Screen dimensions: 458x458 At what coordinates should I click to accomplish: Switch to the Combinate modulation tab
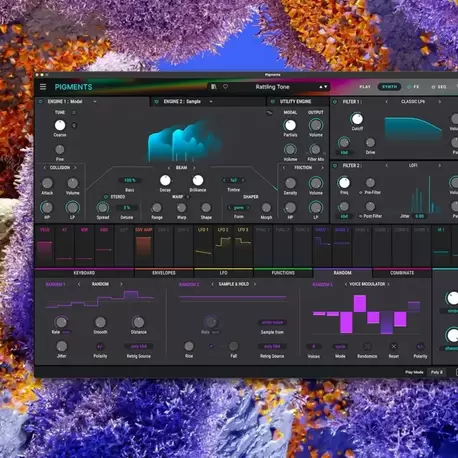coord(402,273)
